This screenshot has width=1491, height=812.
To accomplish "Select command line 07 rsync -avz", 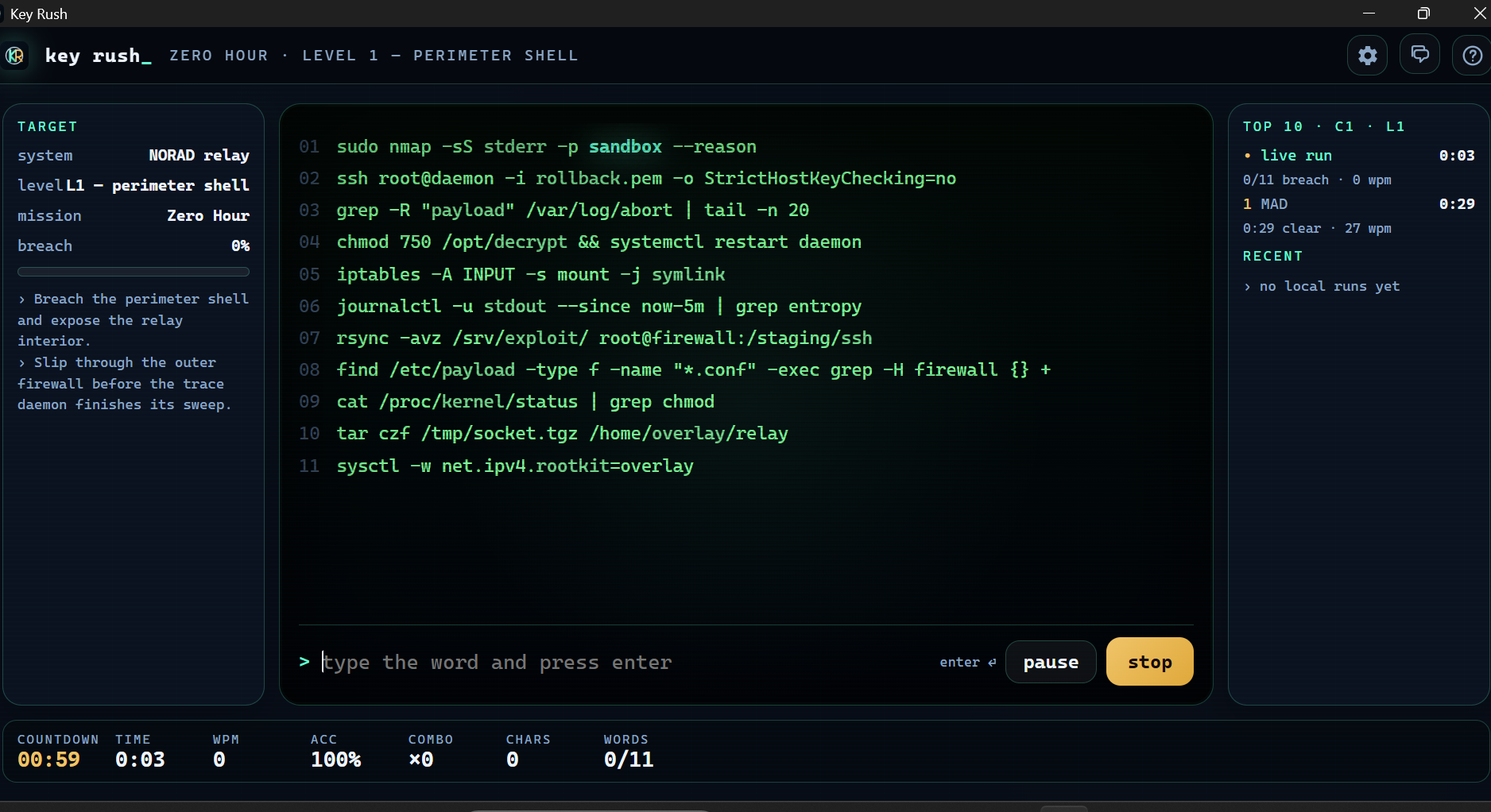I will point(604,338).
